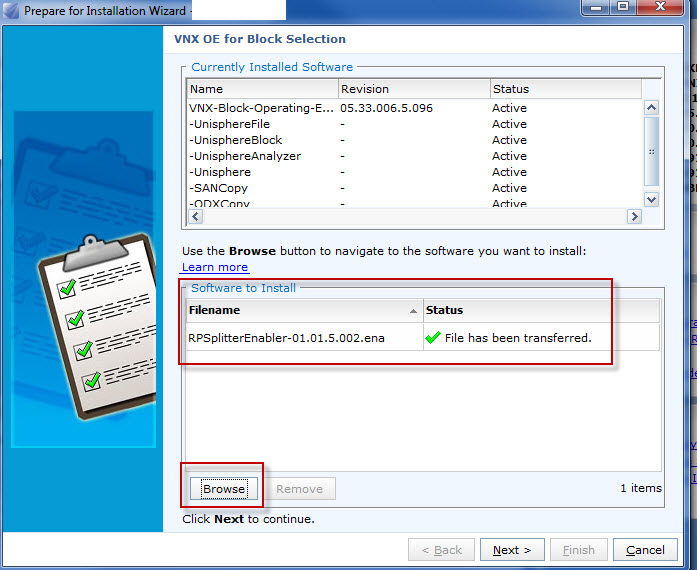Select VNX-Block-Operating-Environment row
This screenshot has width=697, height=570.
coord(263,108)
